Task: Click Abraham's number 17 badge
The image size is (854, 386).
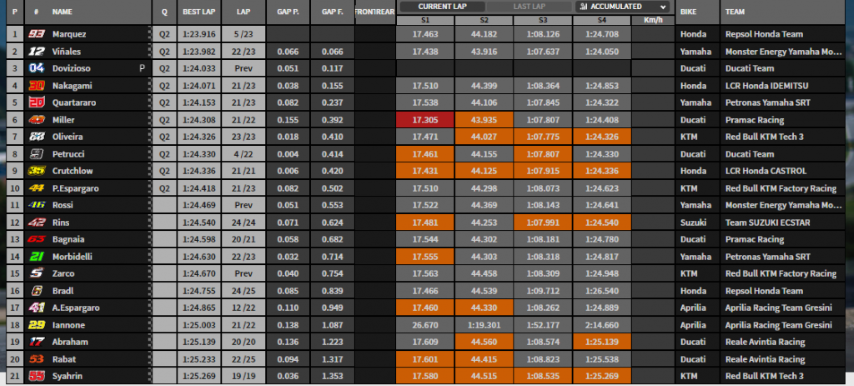Action: [x=36, y=342]
